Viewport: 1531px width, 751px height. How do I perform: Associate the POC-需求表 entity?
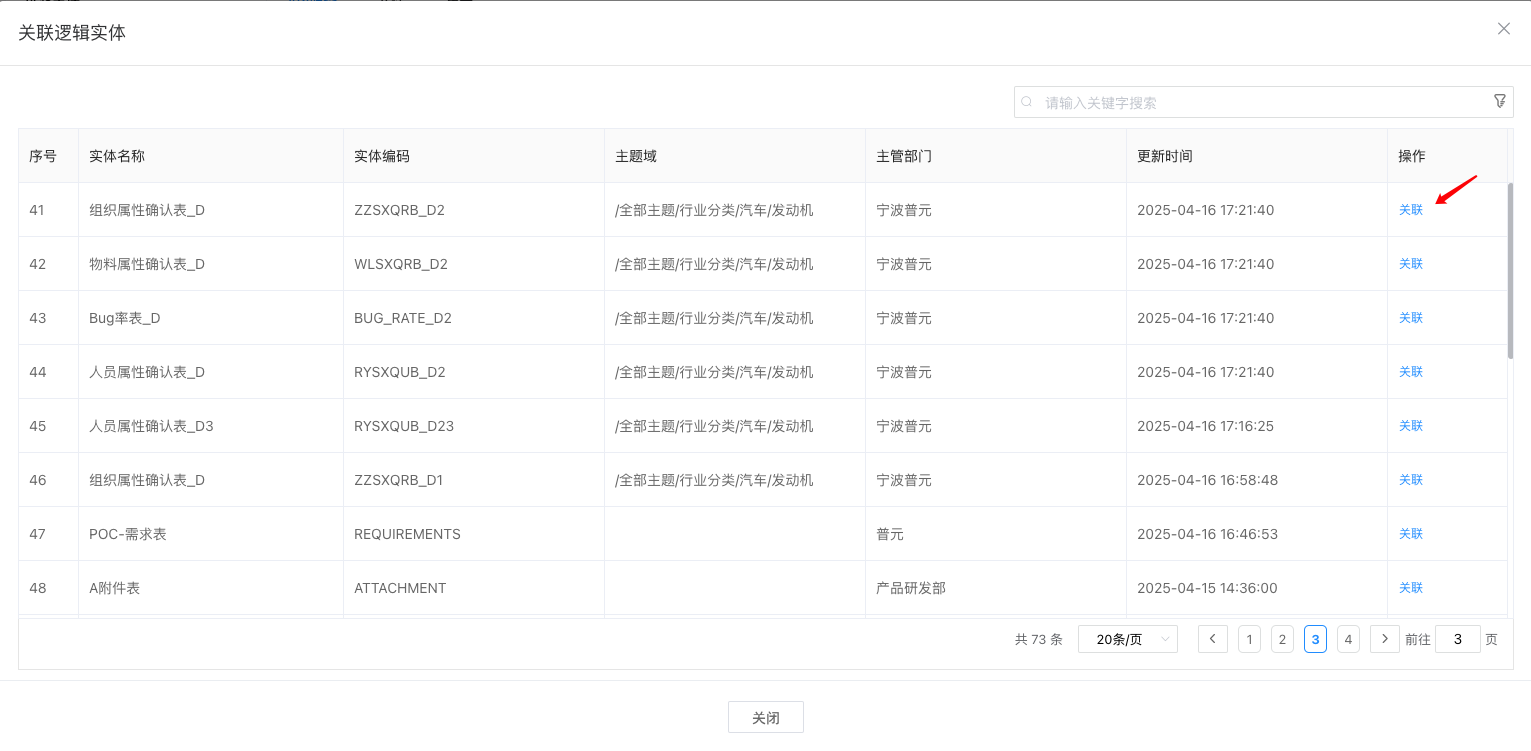coord(1410,534)
